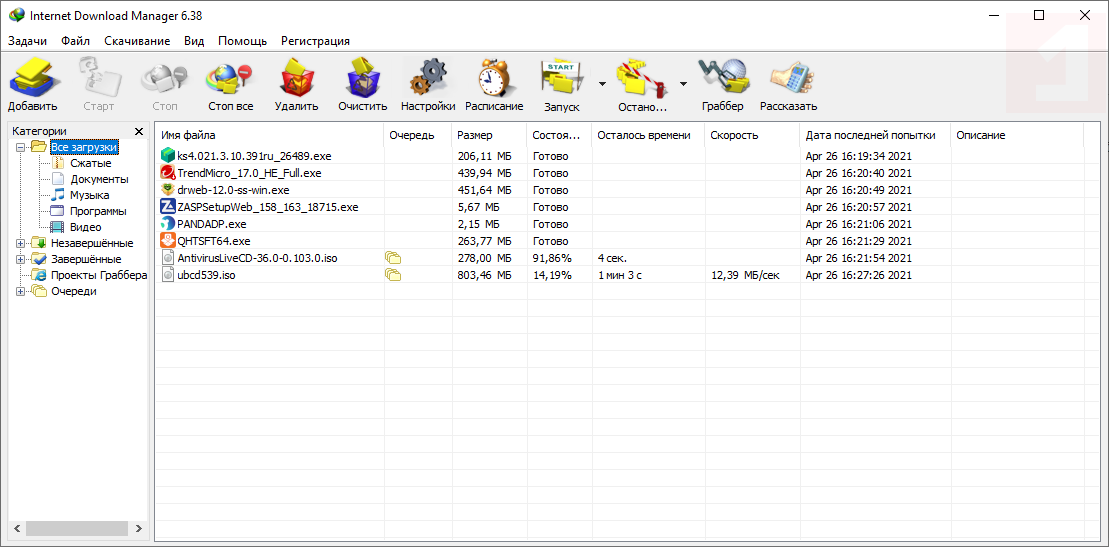Click the ZASPSetupWeb file icon
This screenshot has height=547, width=1109.
tap(168, 207)
